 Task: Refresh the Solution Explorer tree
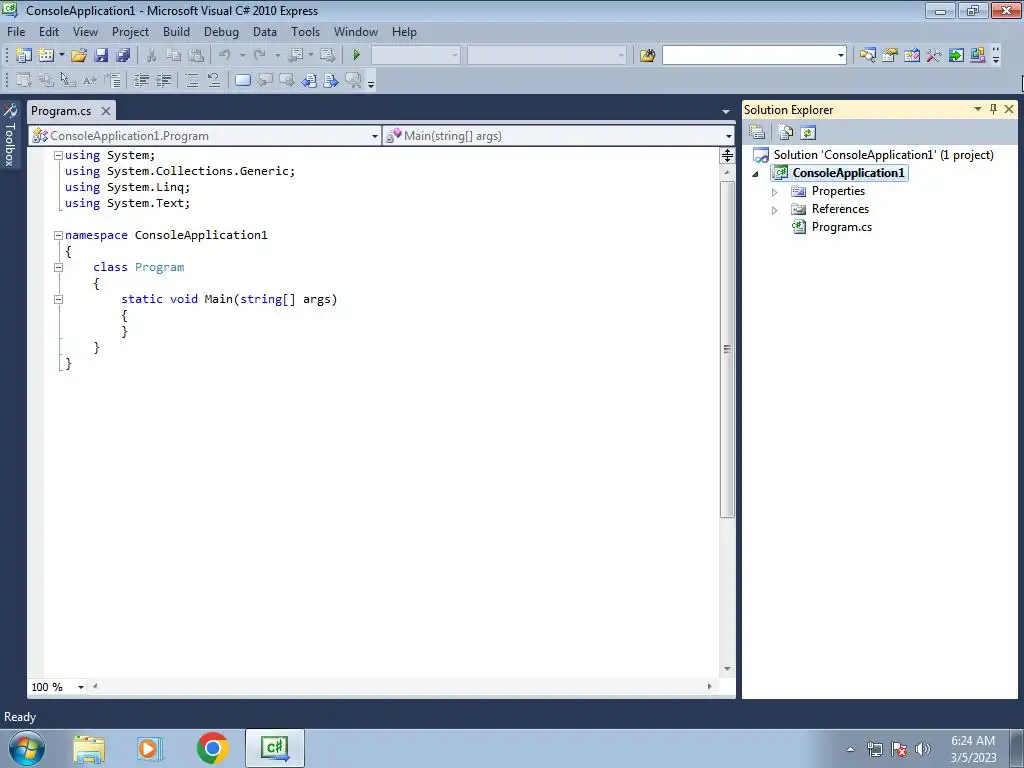click(808, 133)
